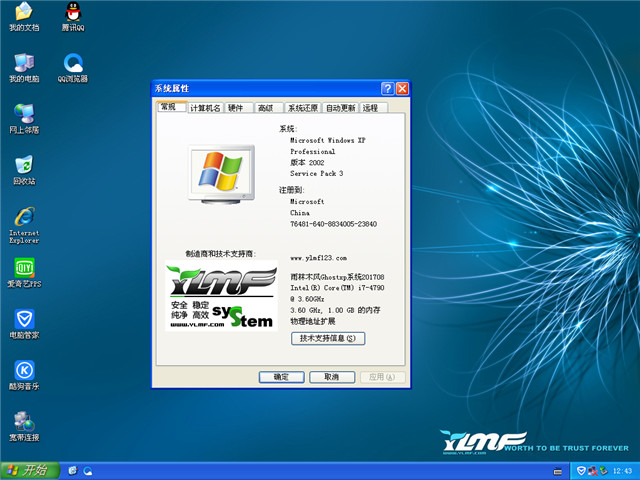Click the QQ browser quick launch icon
Viewport: 640px width, 480px height.
[x=88, y=471]
